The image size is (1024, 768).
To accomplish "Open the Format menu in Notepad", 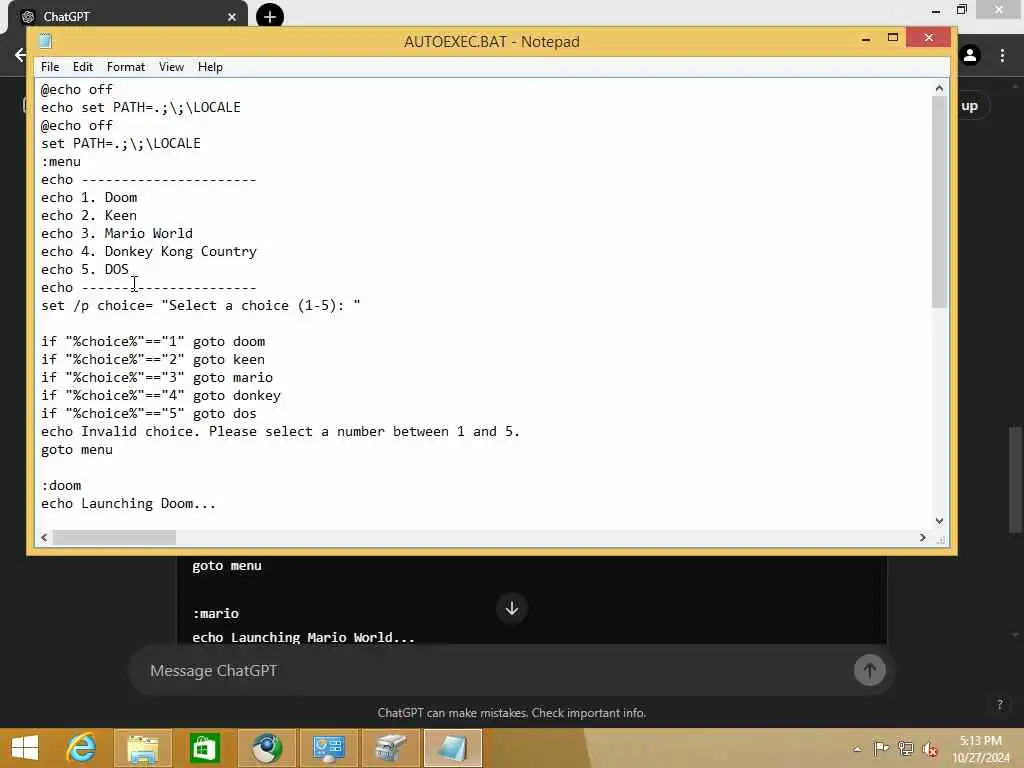I will (125, 67).
